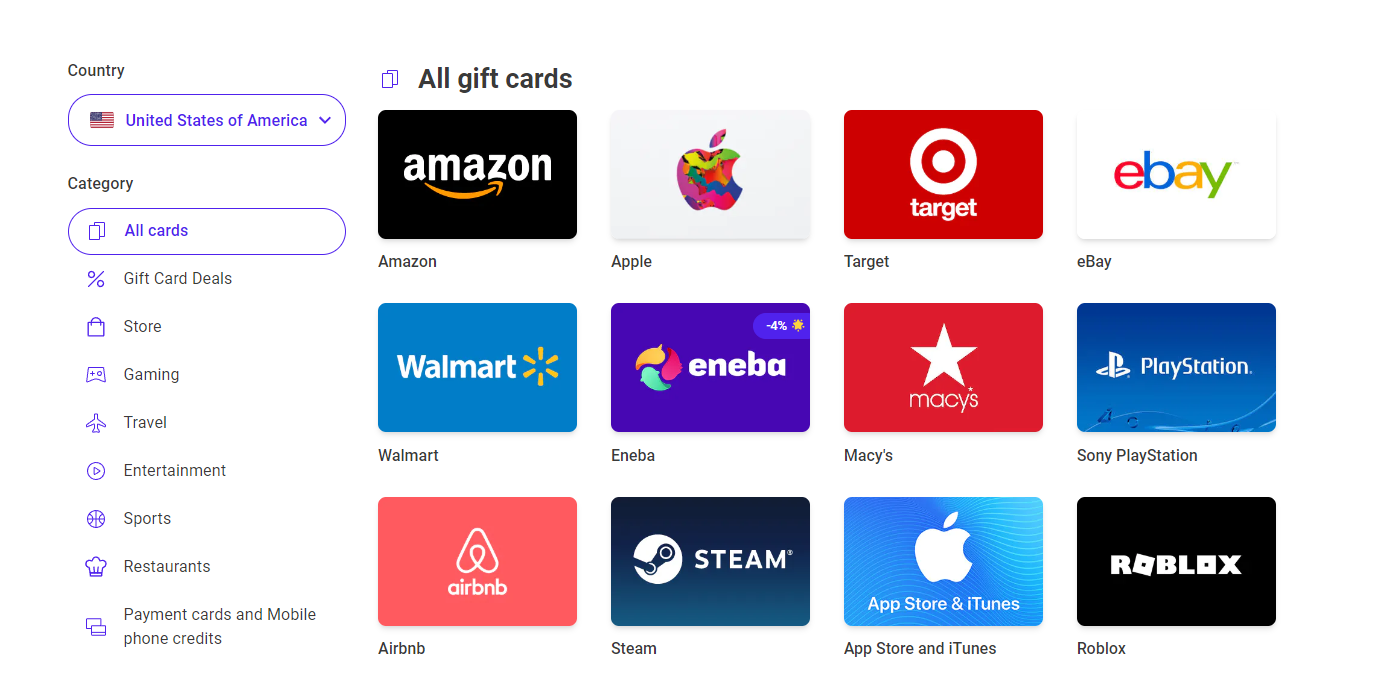Click the Sports basketball icon
The width and height of the screenshot is (1378, 675).
tap(96, 519)
